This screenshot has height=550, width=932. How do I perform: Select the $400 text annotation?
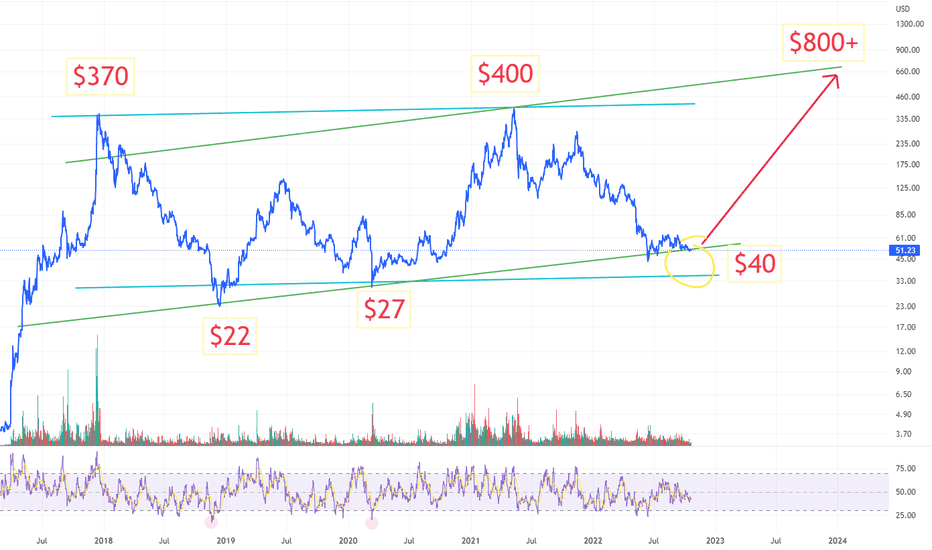[505, 74]
